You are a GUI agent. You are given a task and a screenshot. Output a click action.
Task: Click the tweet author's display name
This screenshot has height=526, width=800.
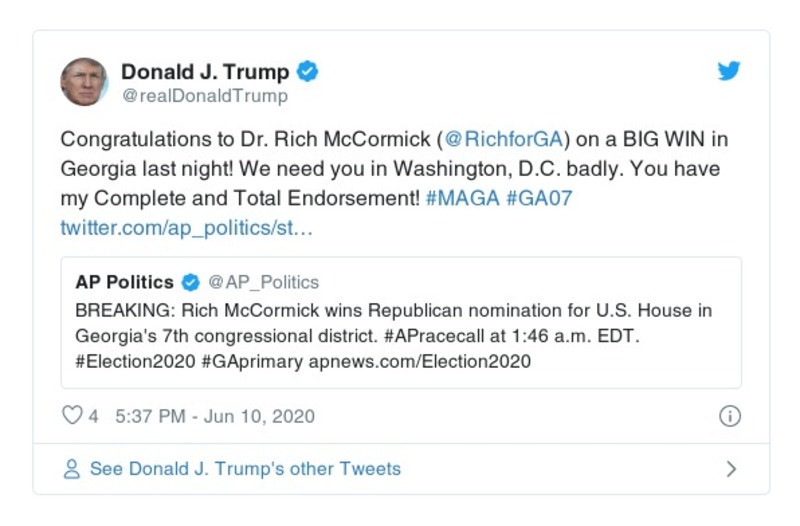[205, 72]
